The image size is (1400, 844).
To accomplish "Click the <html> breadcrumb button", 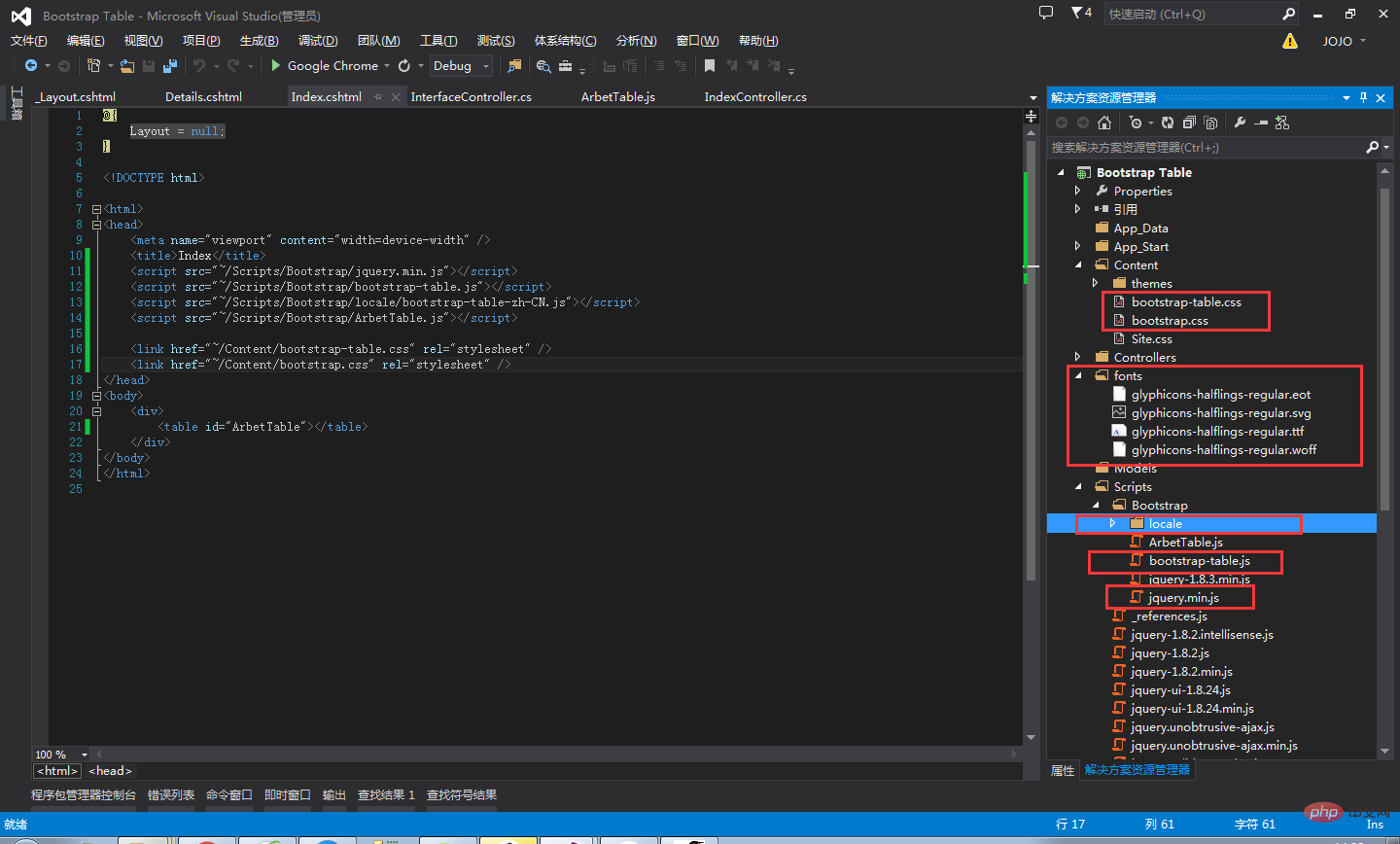I will click(x=57, y=771).
